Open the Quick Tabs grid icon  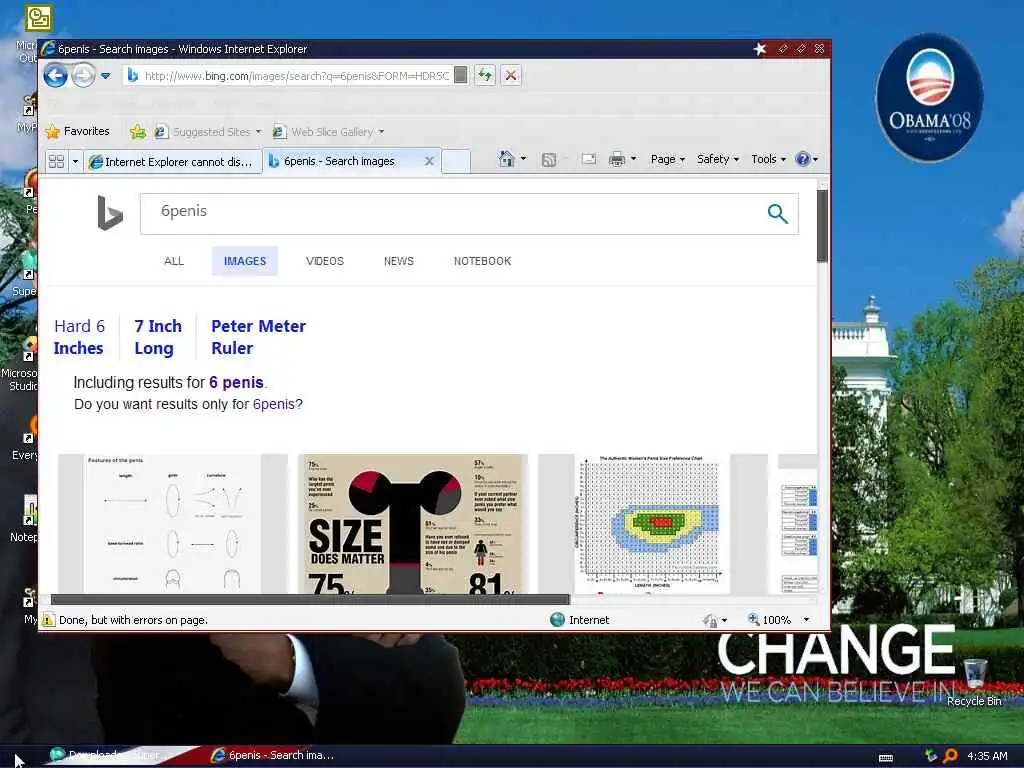point(57,161)
